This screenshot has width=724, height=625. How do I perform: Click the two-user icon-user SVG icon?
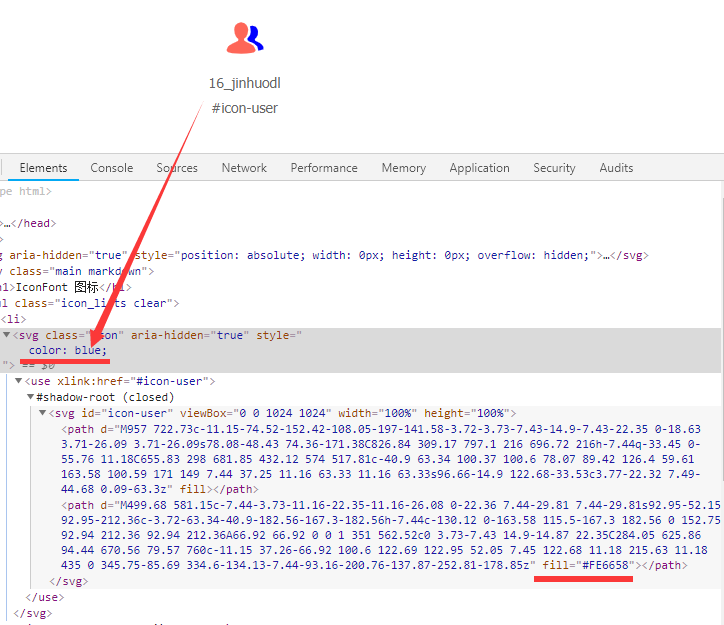point(245,38)
